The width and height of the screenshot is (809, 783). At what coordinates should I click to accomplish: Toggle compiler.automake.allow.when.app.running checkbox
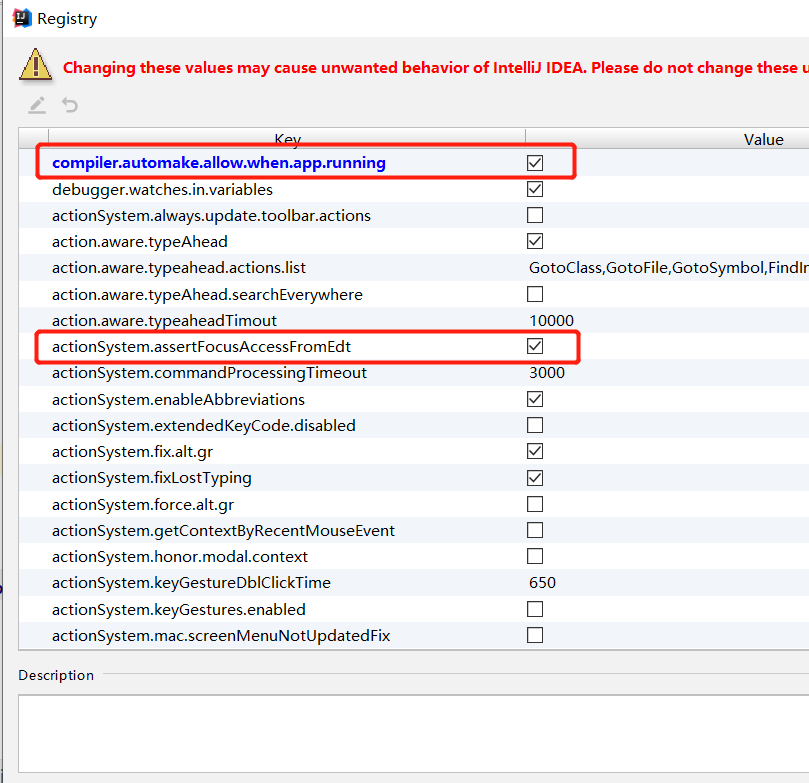tap(535, 163)
